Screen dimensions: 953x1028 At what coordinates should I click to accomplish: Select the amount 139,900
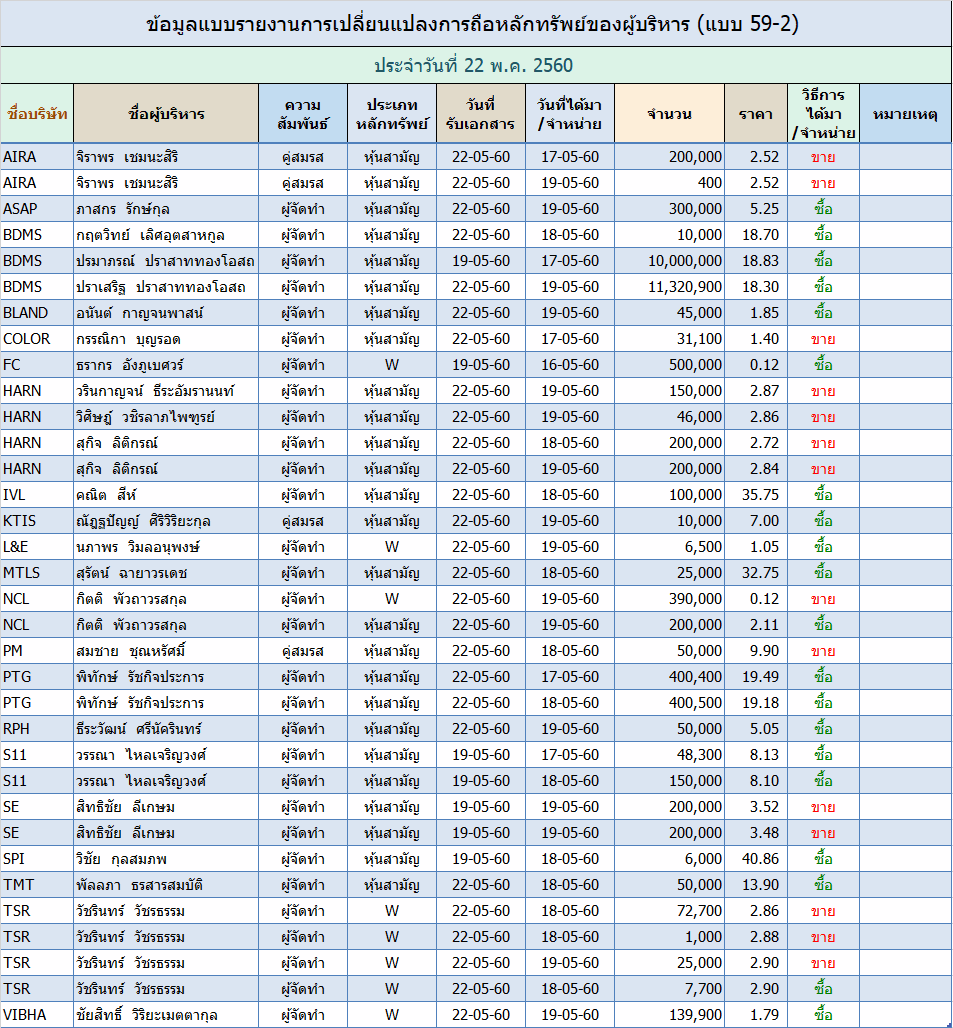[x=695, y=1015]
